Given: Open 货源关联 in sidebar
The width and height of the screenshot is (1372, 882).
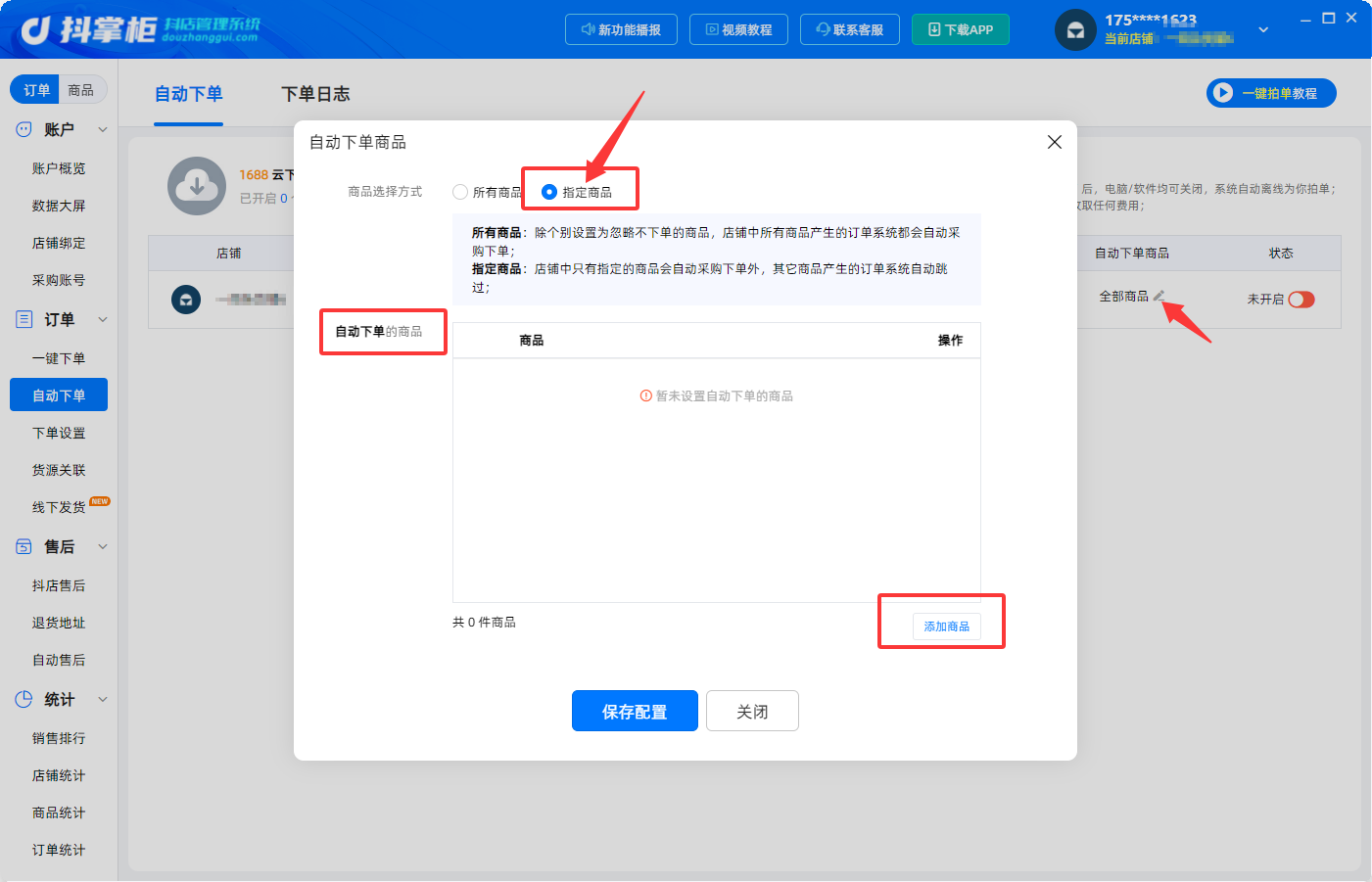Looking at the screenshot, I should (59, 470).
